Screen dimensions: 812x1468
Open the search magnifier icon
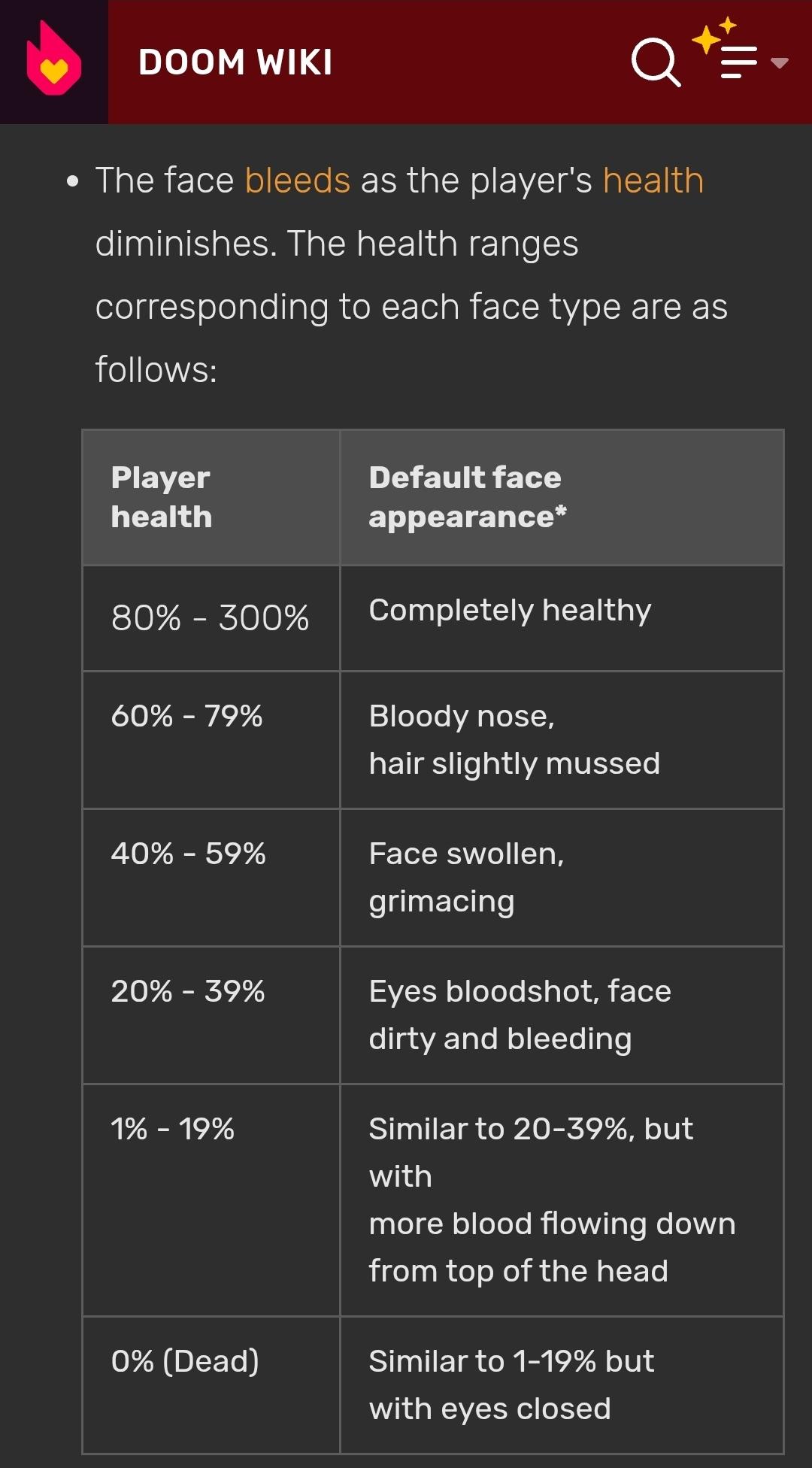[656, 62]
